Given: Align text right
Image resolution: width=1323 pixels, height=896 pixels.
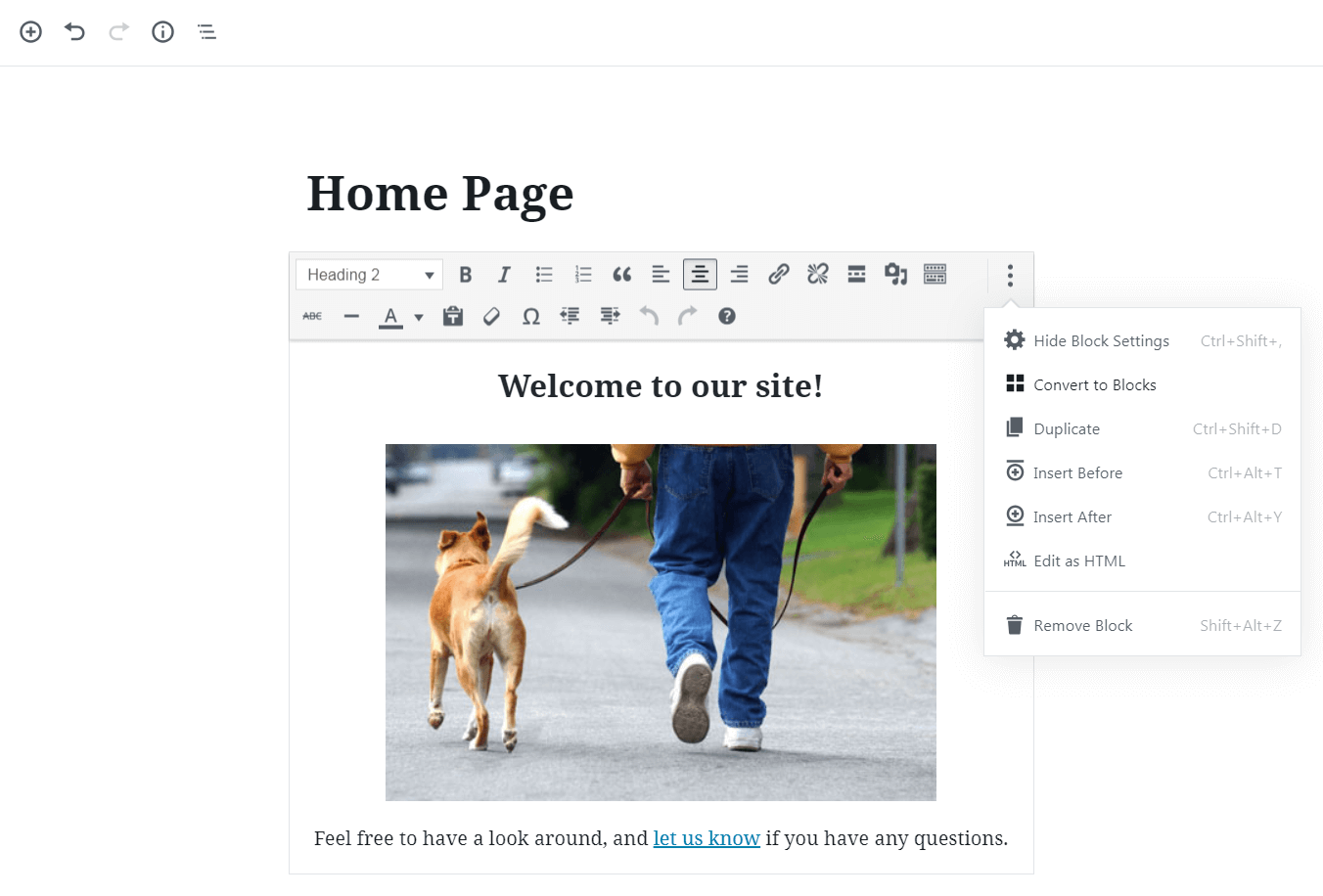Looking at the screenshot, I should 740,275.
